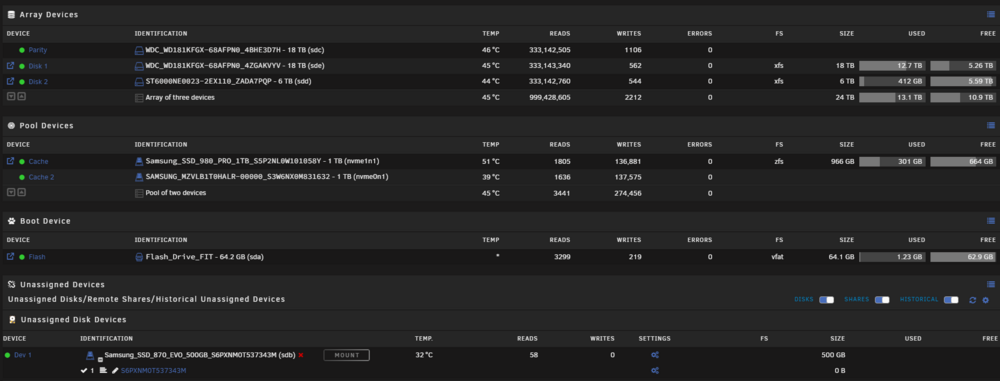Click the pencil icon to rename partition S6PXNM0T537343M
Viewport: 1000px width, 381px height.
tap(115, 370)
